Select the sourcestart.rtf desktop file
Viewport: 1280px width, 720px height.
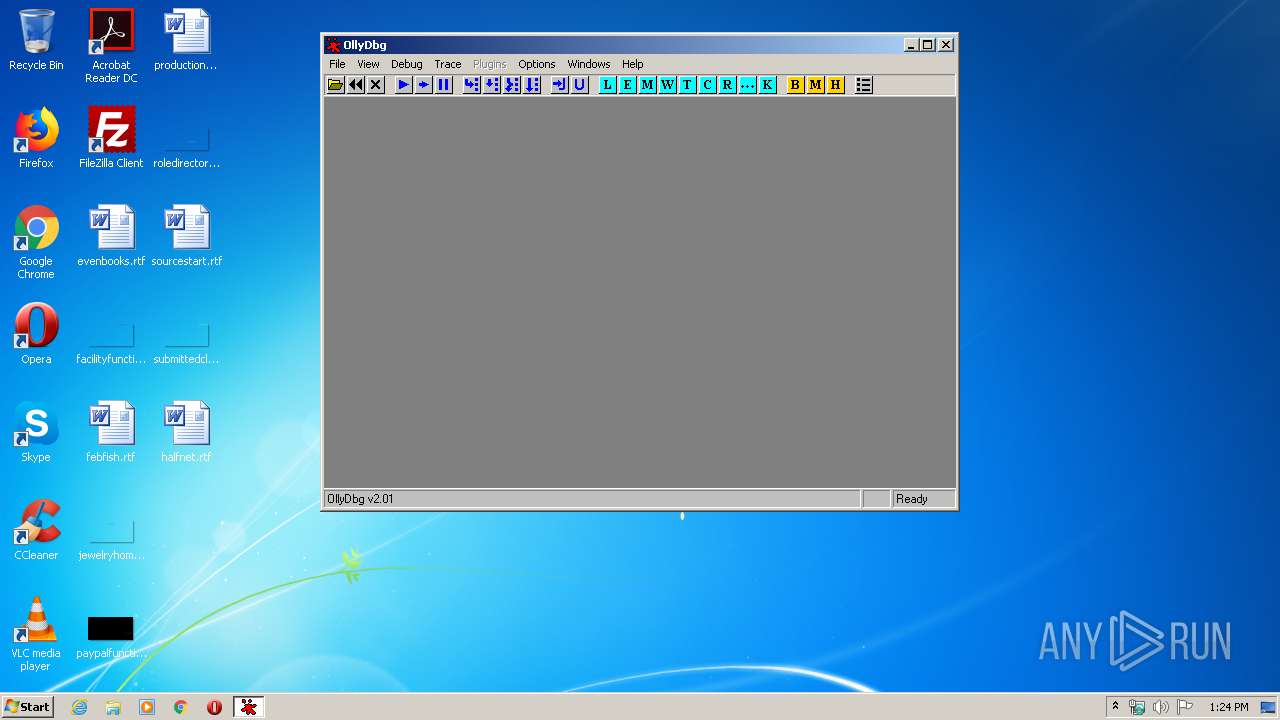pos(186,237)
